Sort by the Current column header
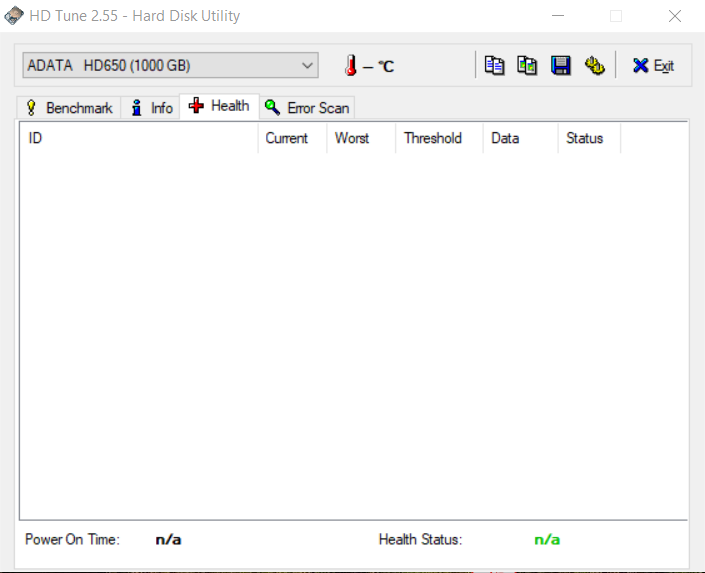 tap(292, 138)
